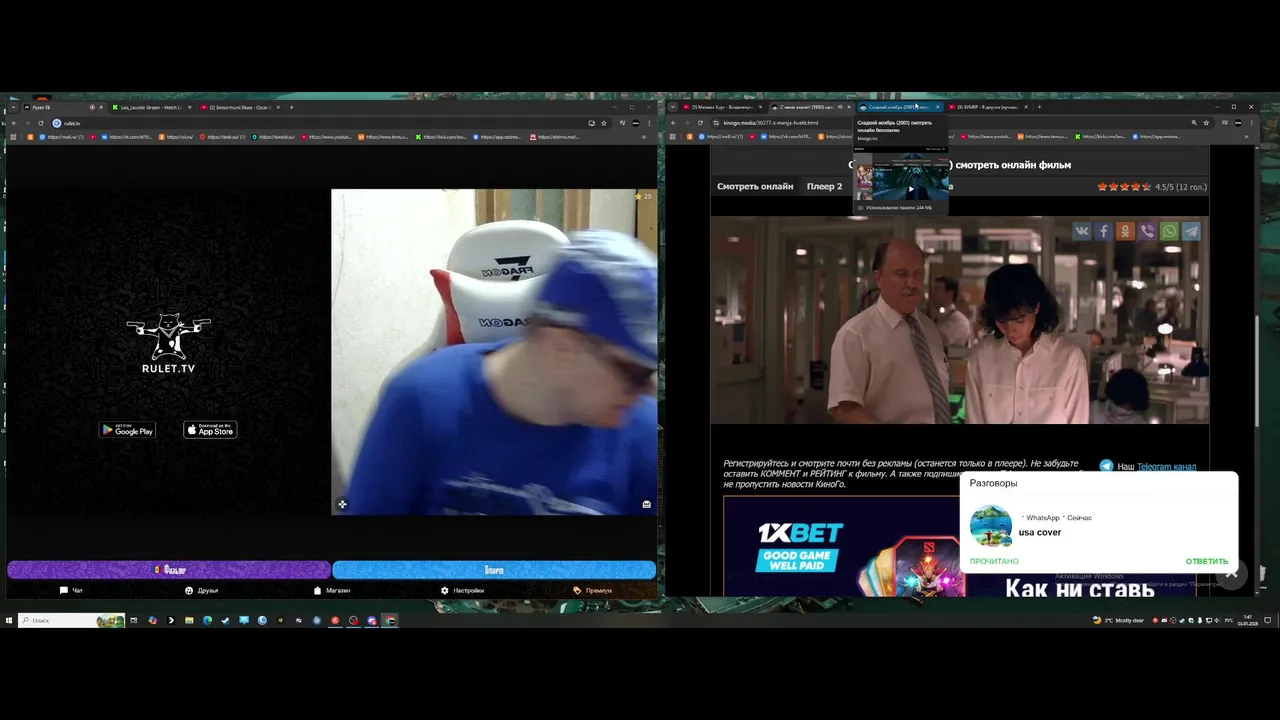Open a new tab in the right browser

point(1039,107)
